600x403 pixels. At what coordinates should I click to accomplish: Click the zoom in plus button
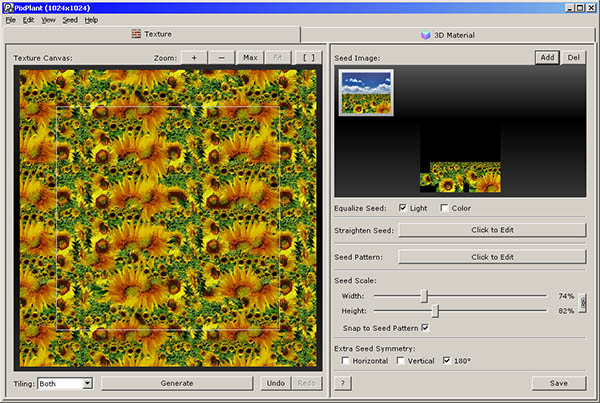[x=194, y=57]
